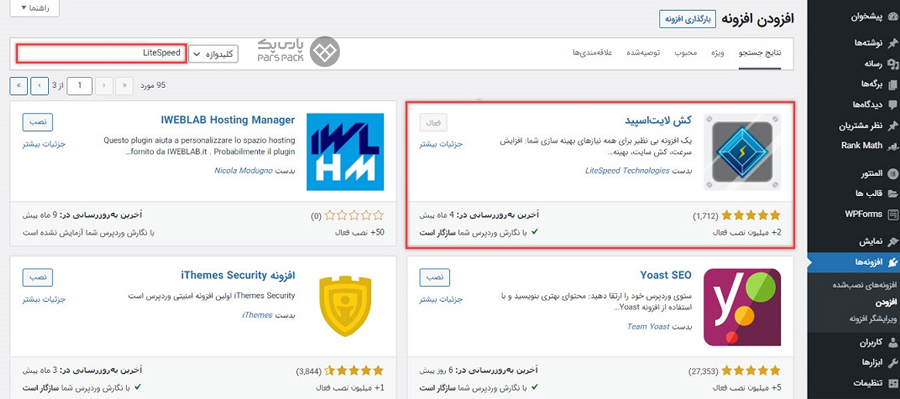Click the WPForms icon in sidebar
The image size is (900, 399).
tap(893, 214)
